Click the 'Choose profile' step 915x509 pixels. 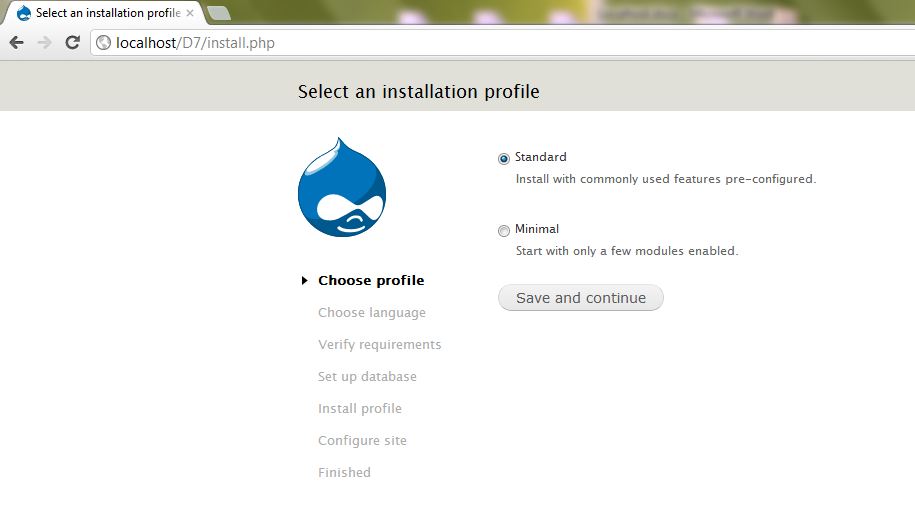(371, 280)
